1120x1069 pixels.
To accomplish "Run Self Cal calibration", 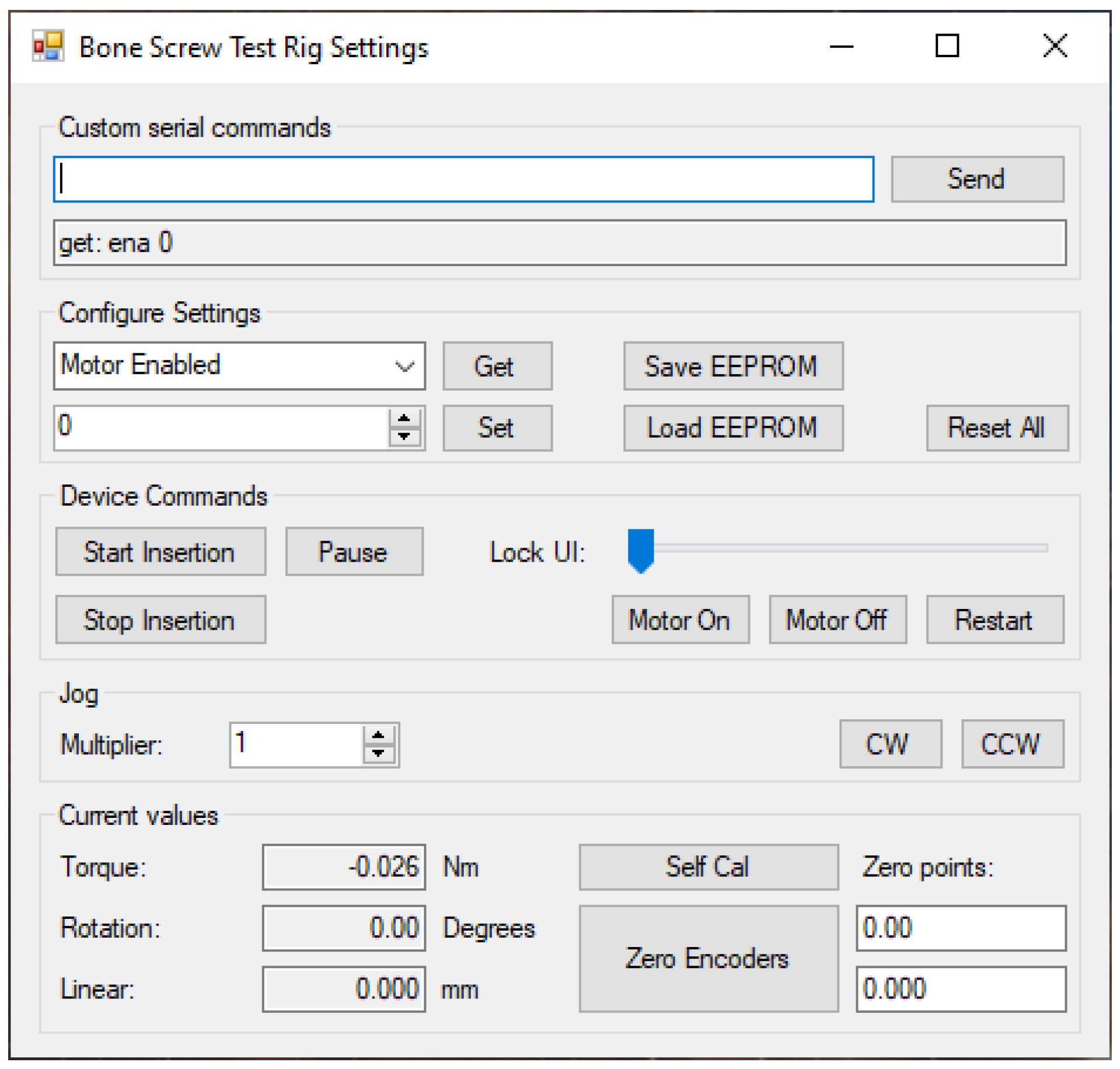I will pos(708,866).
